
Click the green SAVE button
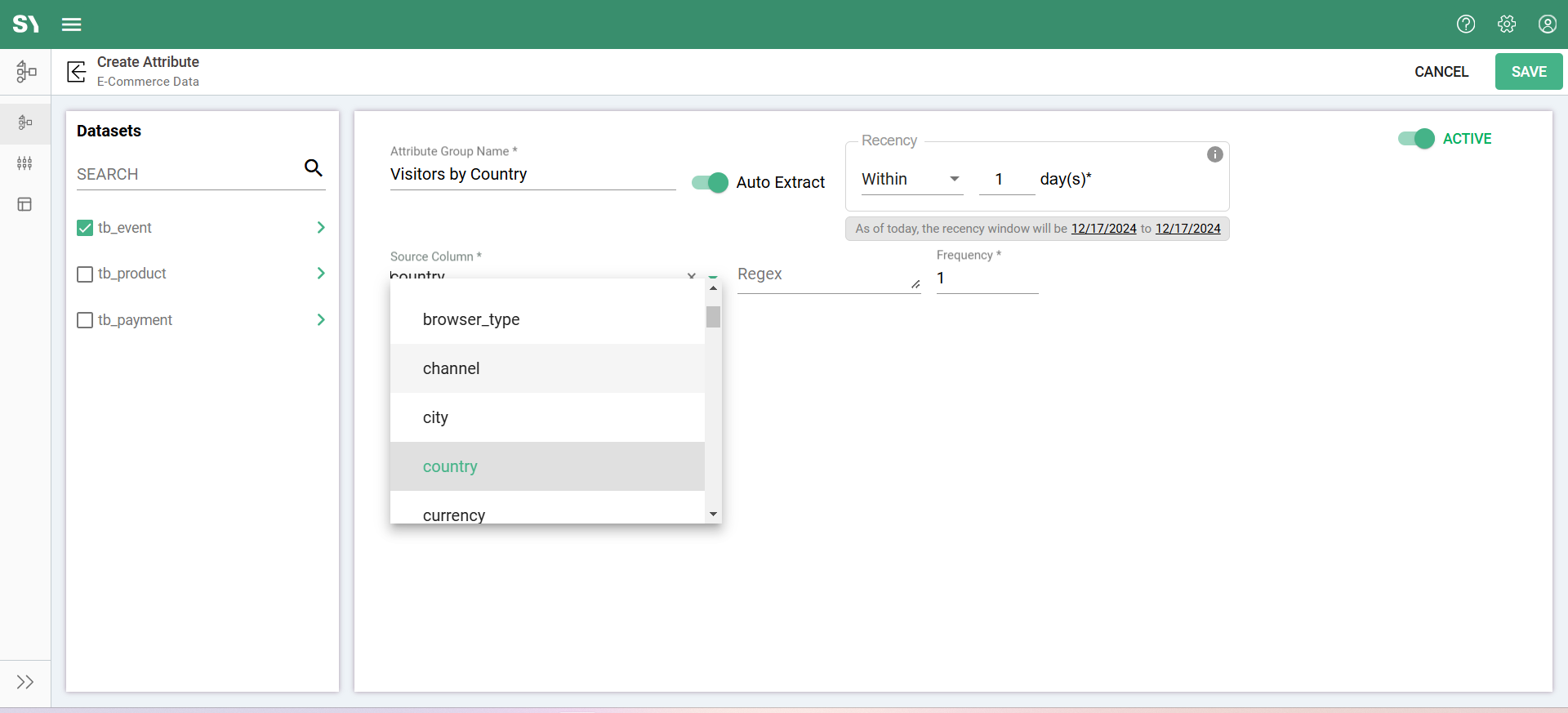click(1528, 72)
